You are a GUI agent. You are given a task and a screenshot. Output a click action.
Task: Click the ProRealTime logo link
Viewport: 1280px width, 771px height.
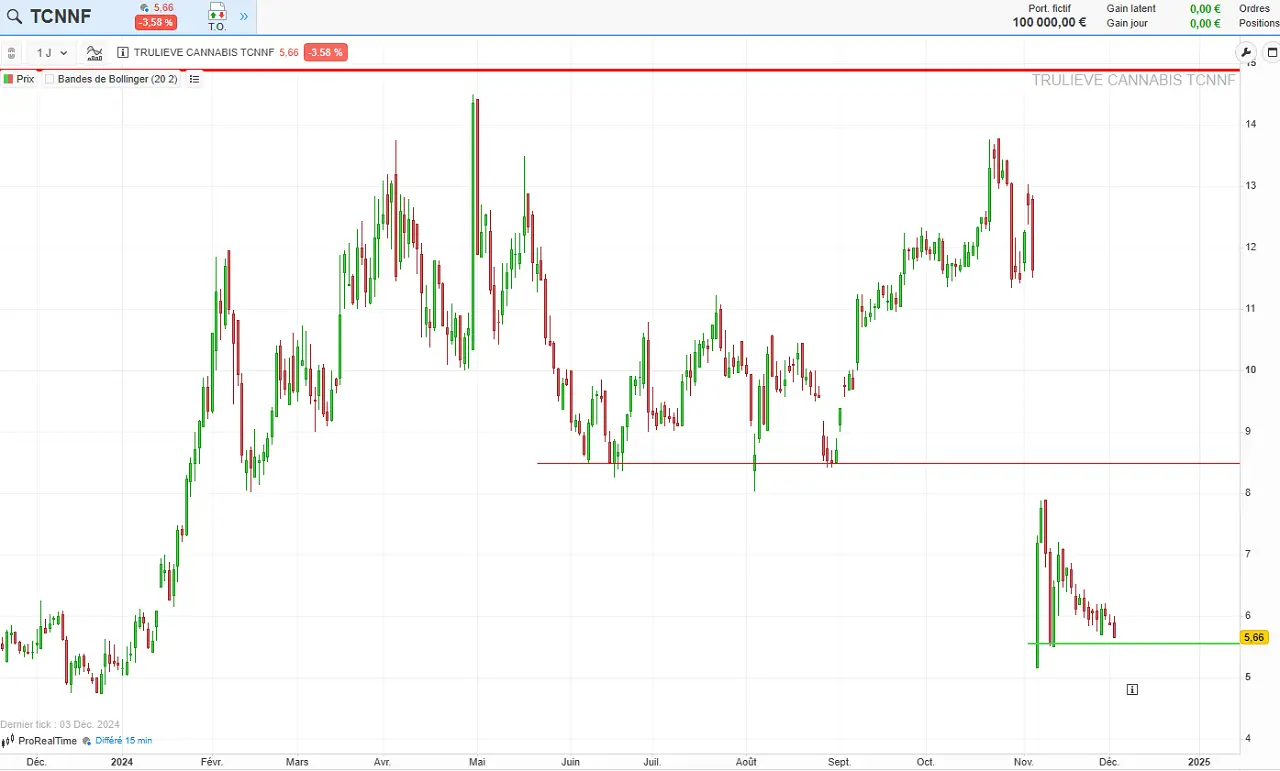click(x=40, y=741)
